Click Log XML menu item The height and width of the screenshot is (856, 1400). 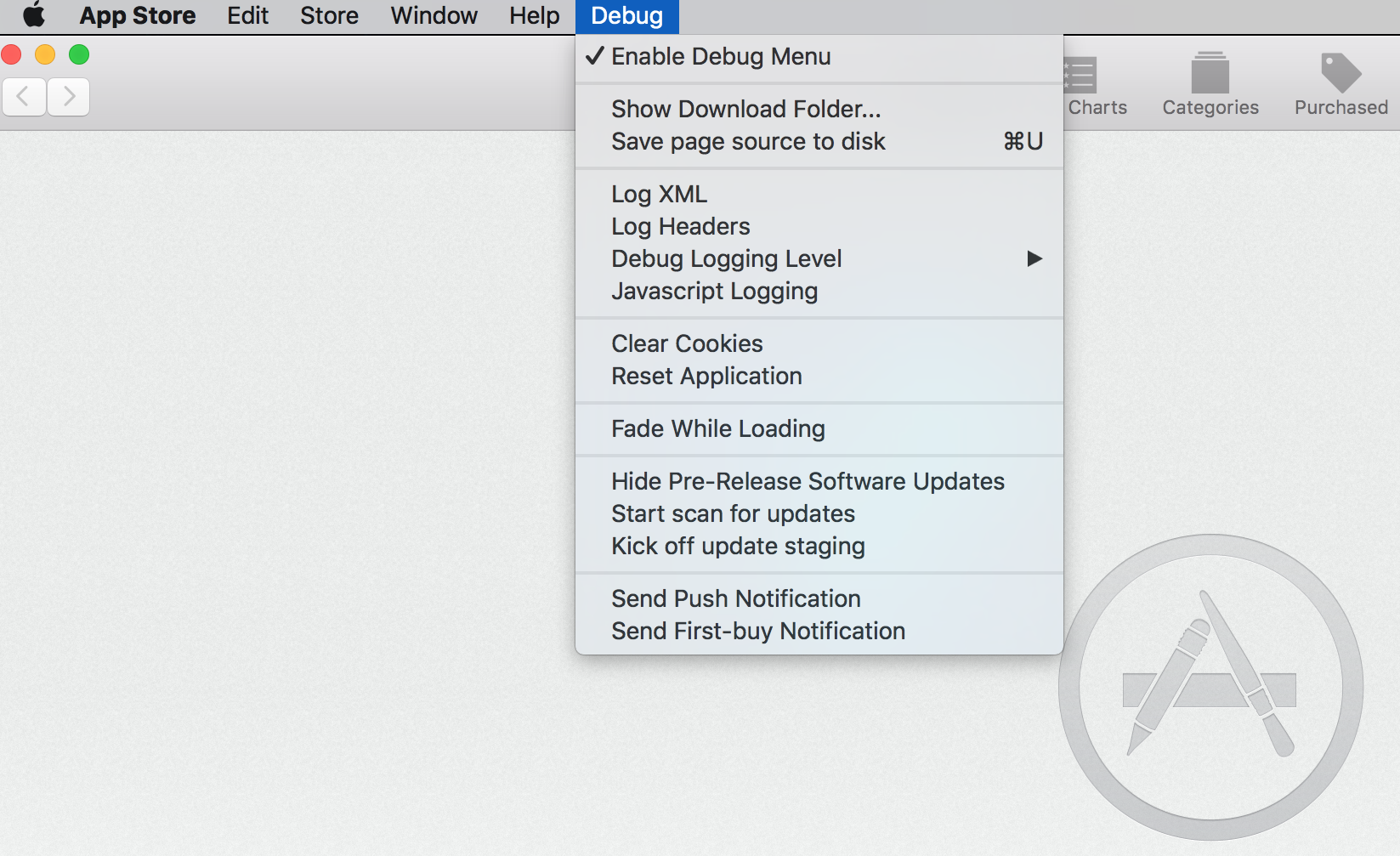pos(819,194)
